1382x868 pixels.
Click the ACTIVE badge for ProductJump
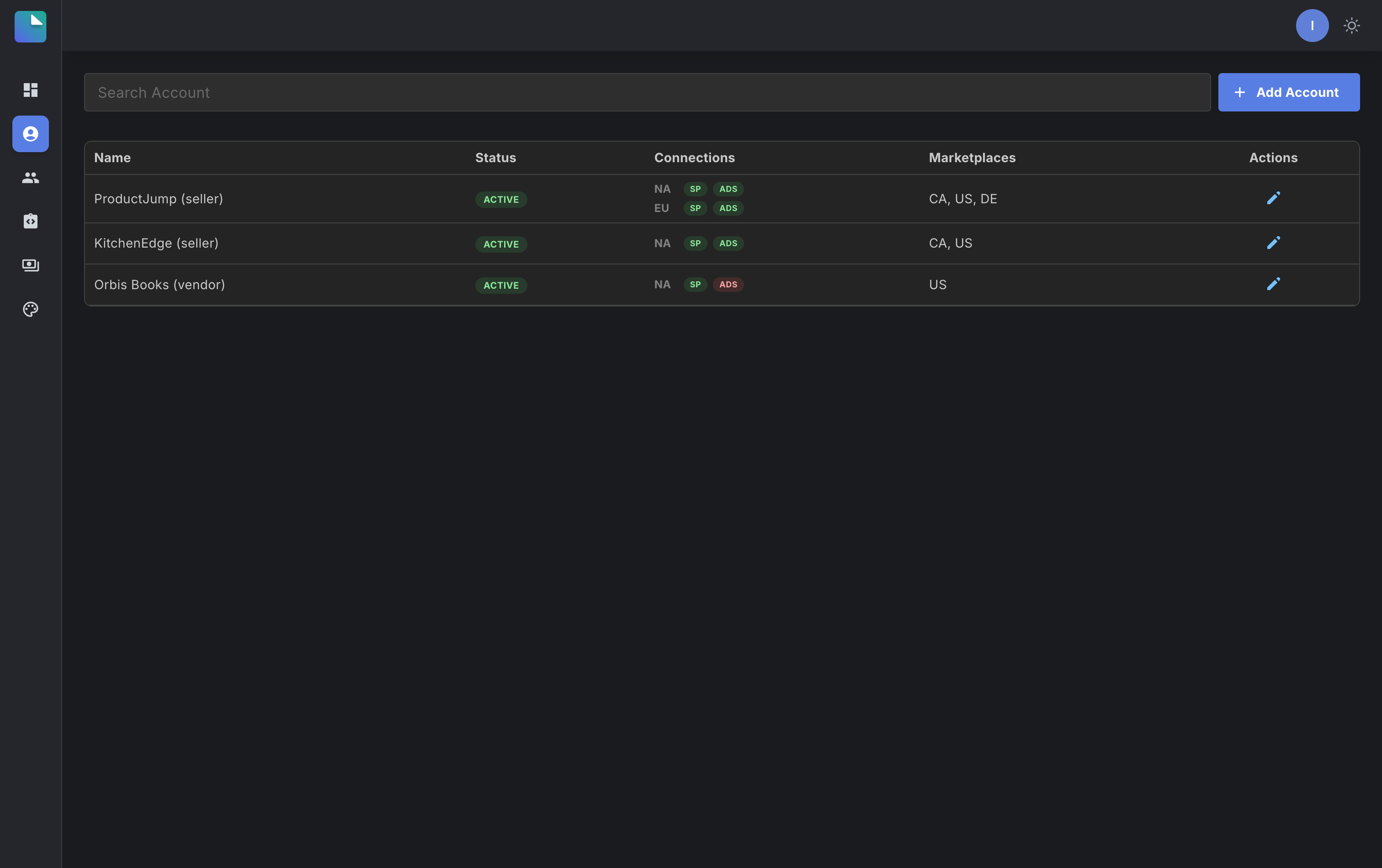(x=500, y=200)
